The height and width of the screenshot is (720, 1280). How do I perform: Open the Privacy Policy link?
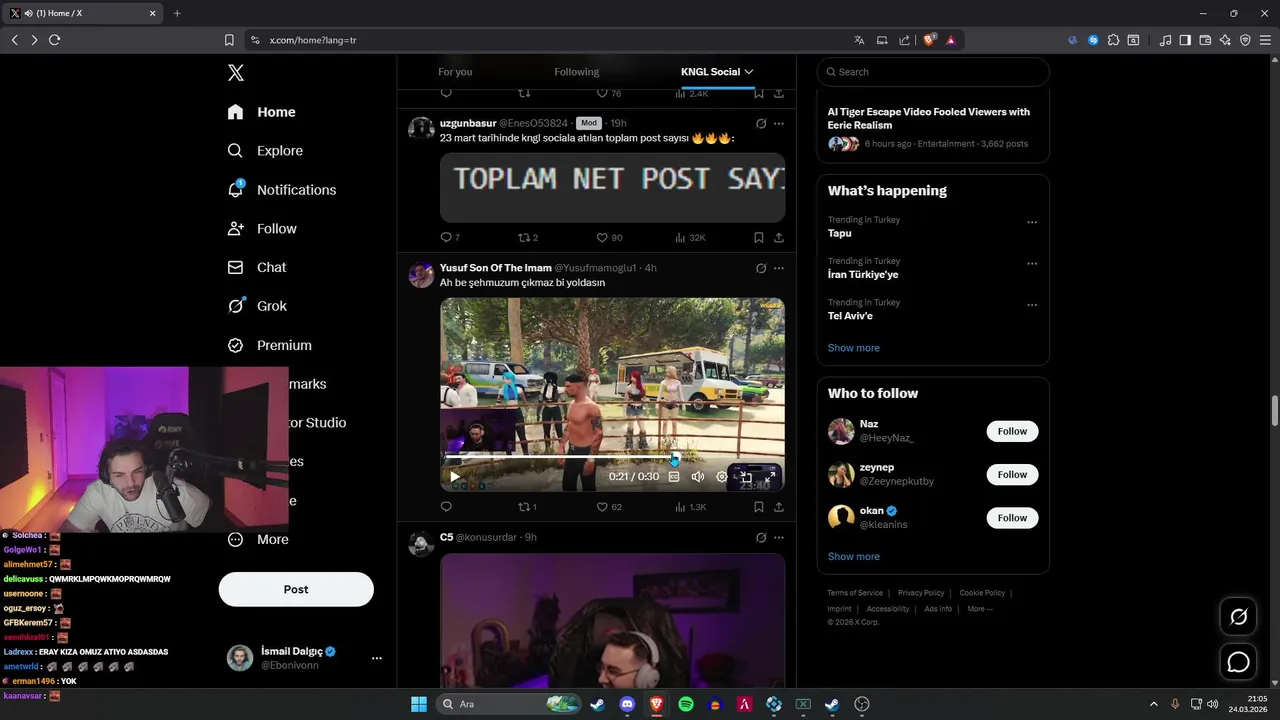pyautogui.click(x=921, y=593)
